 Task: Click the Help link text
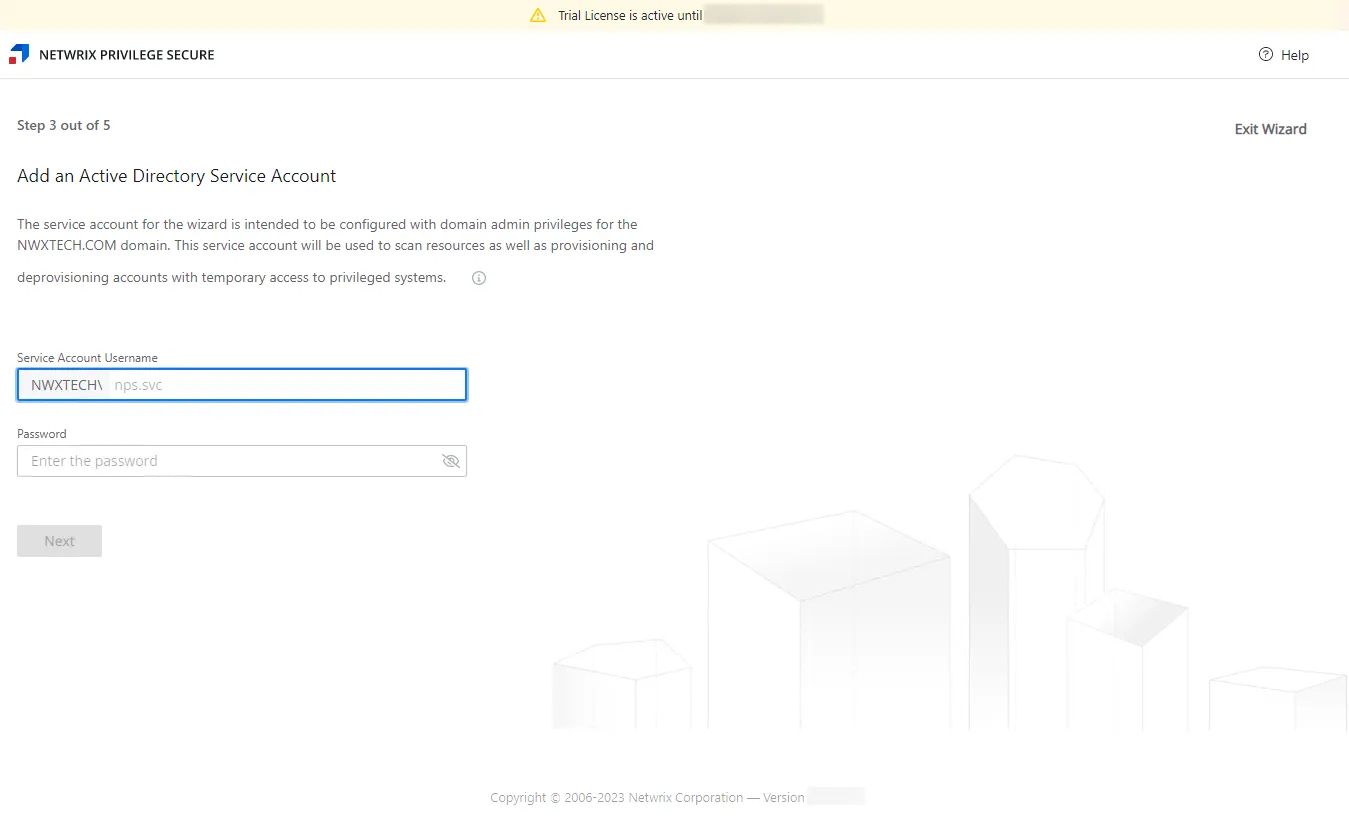1295,55
